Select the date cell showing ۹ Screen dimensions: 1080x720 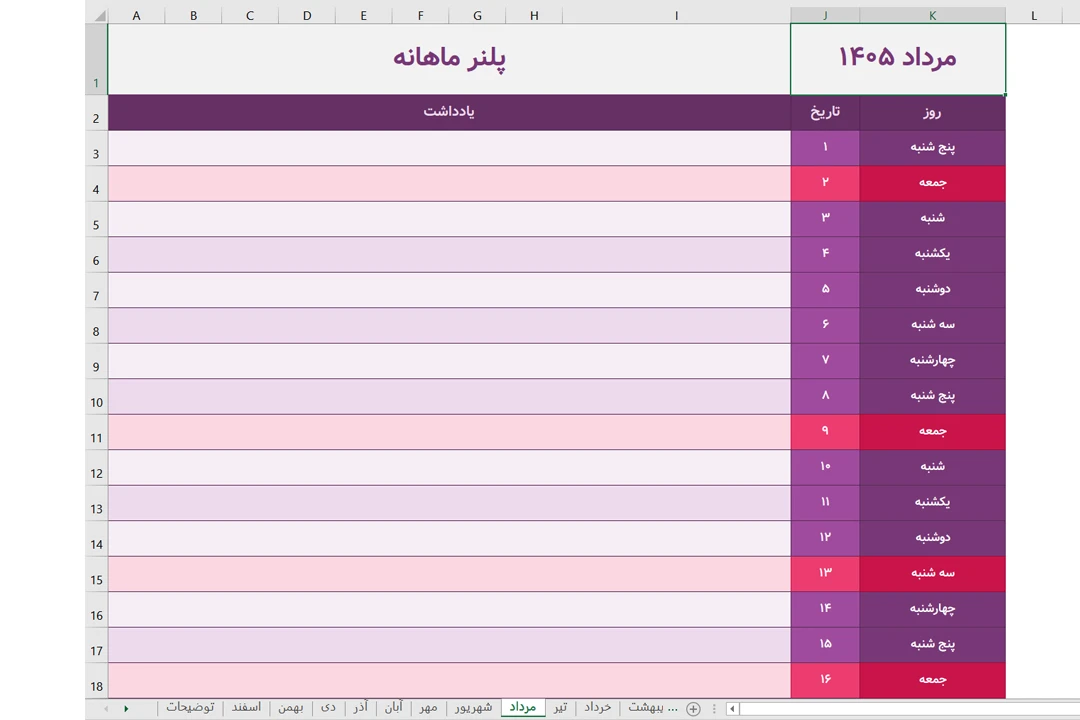point(825,432)
